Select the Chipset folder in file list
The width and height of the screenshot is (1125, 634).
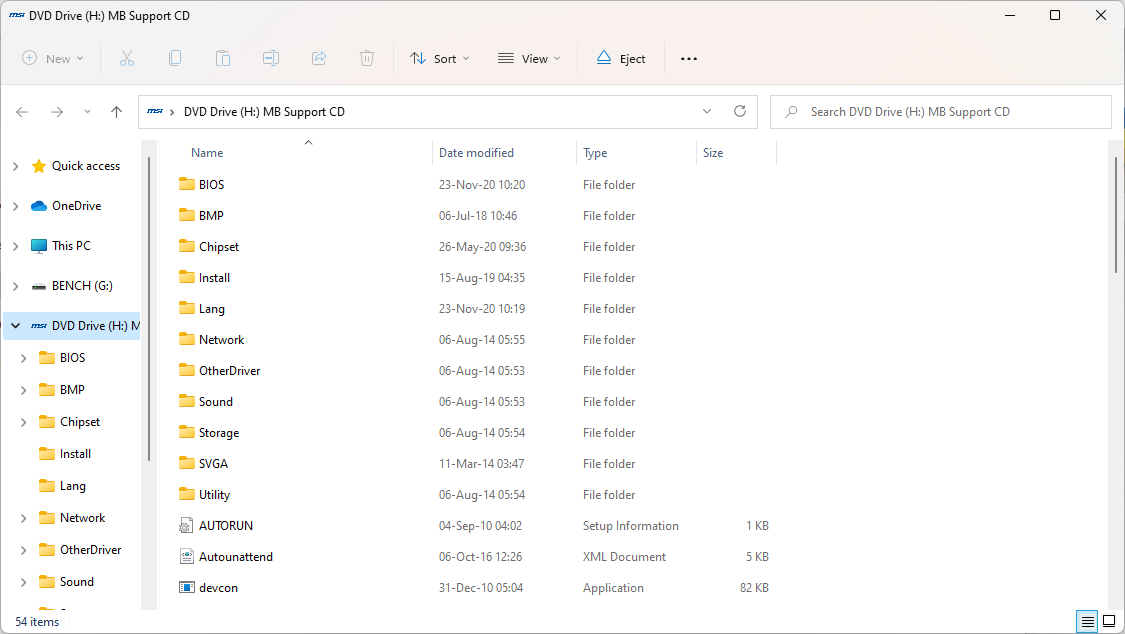tap(218, 247)
